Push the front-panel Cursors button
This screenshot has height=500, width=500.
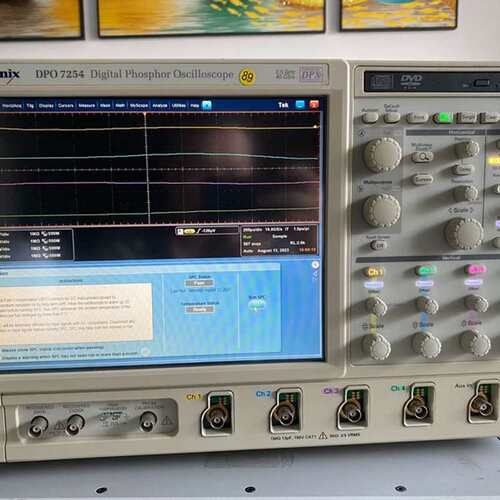423,179
